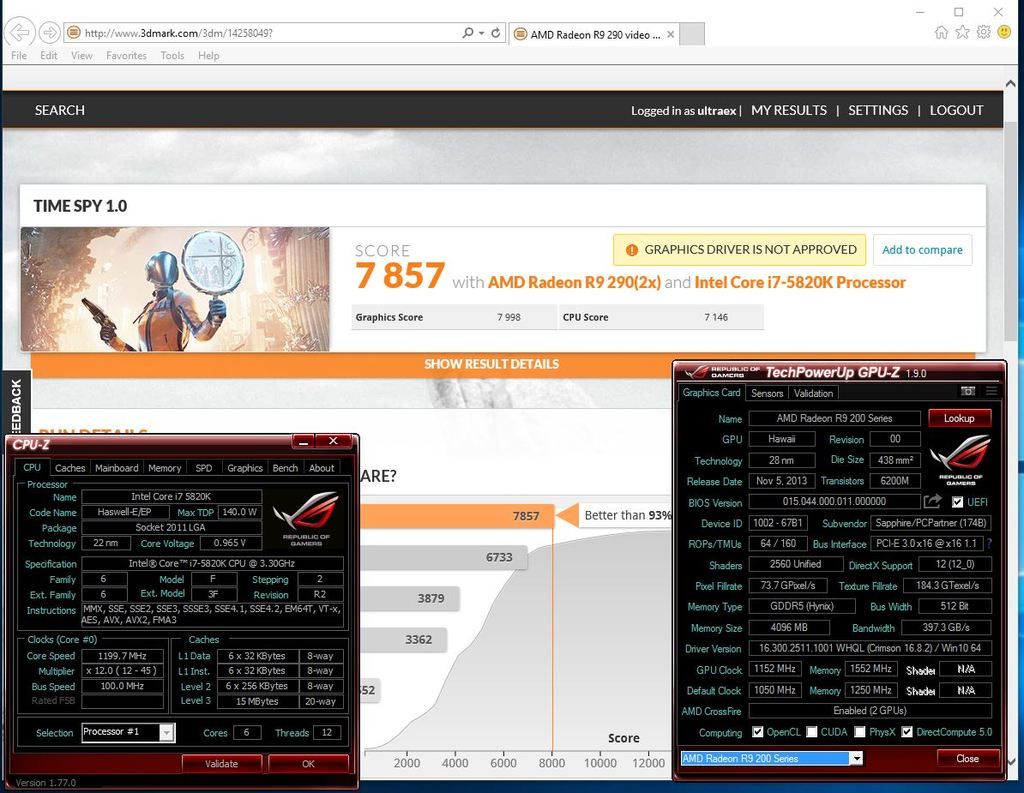1024x793 pixels.
Task: Open the browser favorites star icon
Action: coord(962,32)
